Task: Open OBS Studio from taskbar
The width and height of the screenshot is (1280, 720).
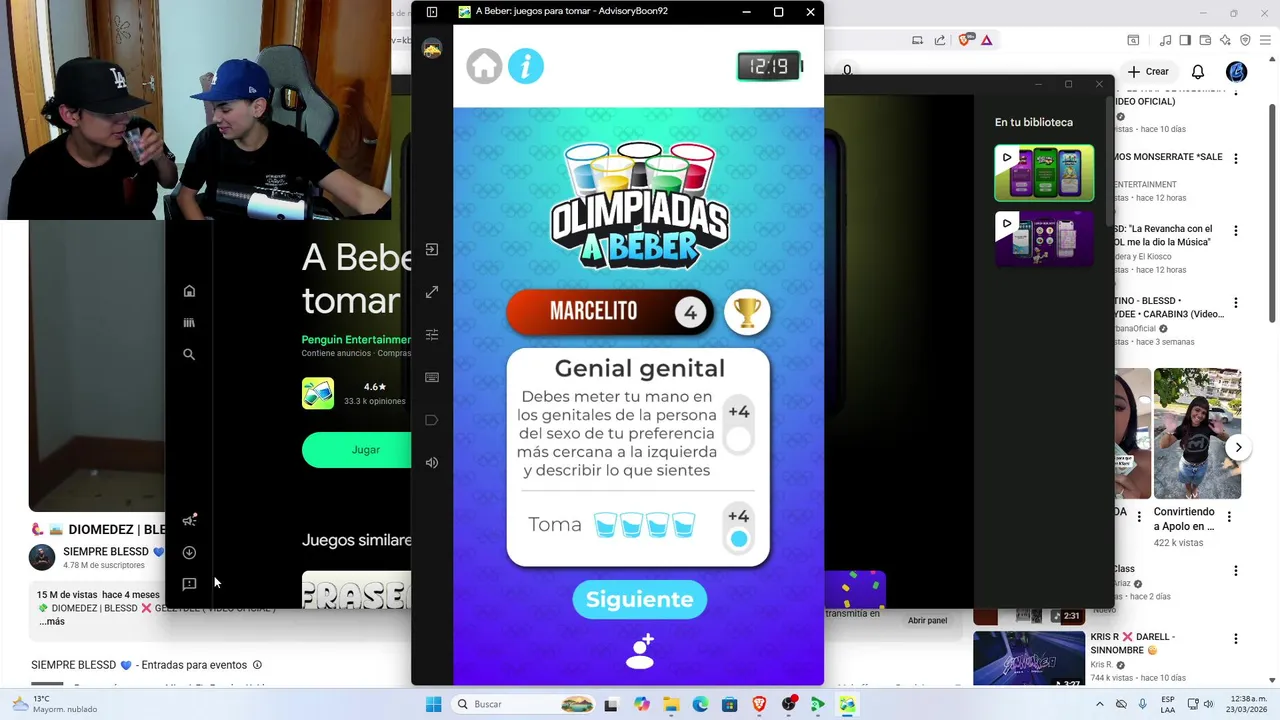Action: click(x=788, y=704)
